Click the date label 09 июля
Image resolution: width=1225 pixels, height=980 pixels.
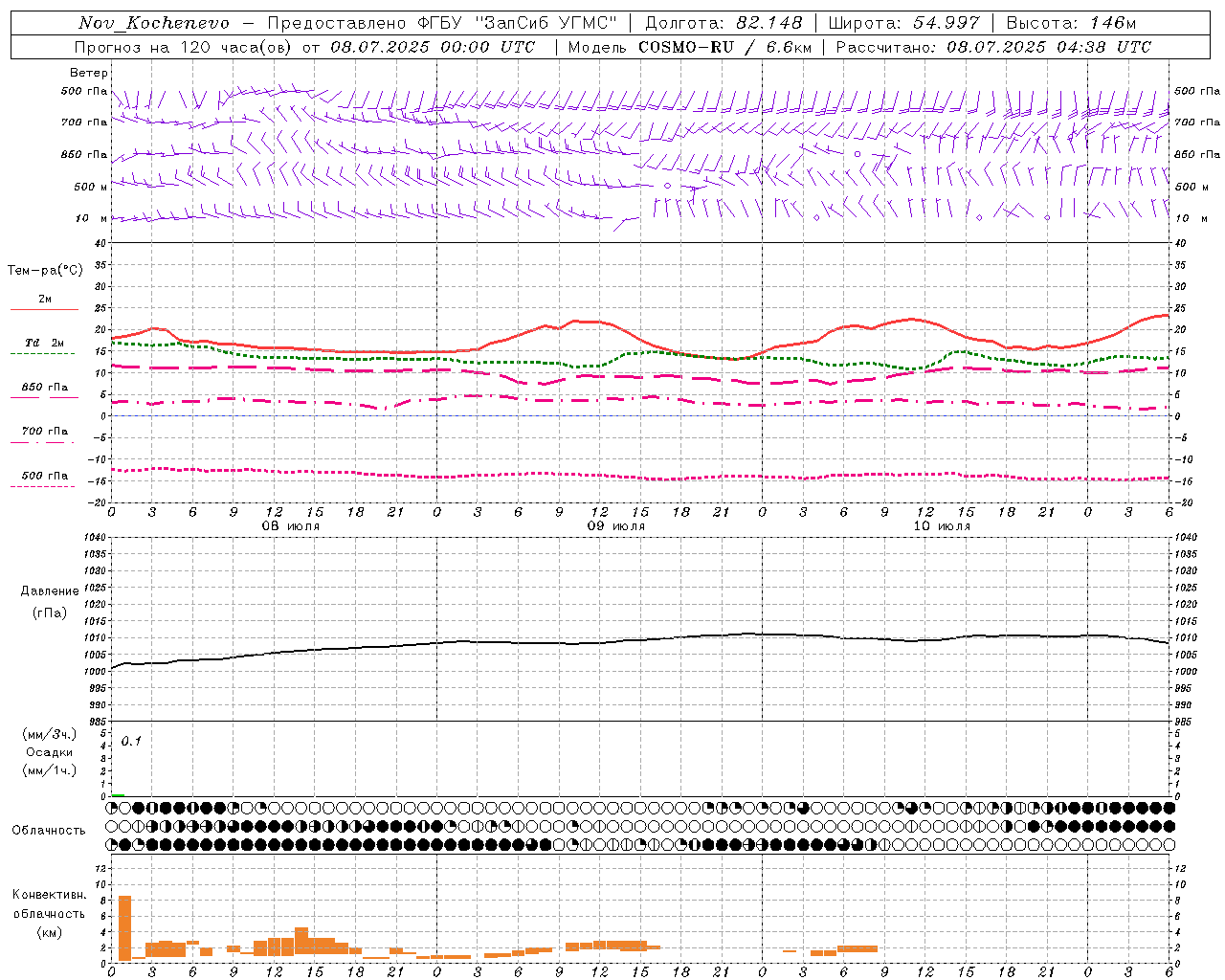[x=616, y=526]
